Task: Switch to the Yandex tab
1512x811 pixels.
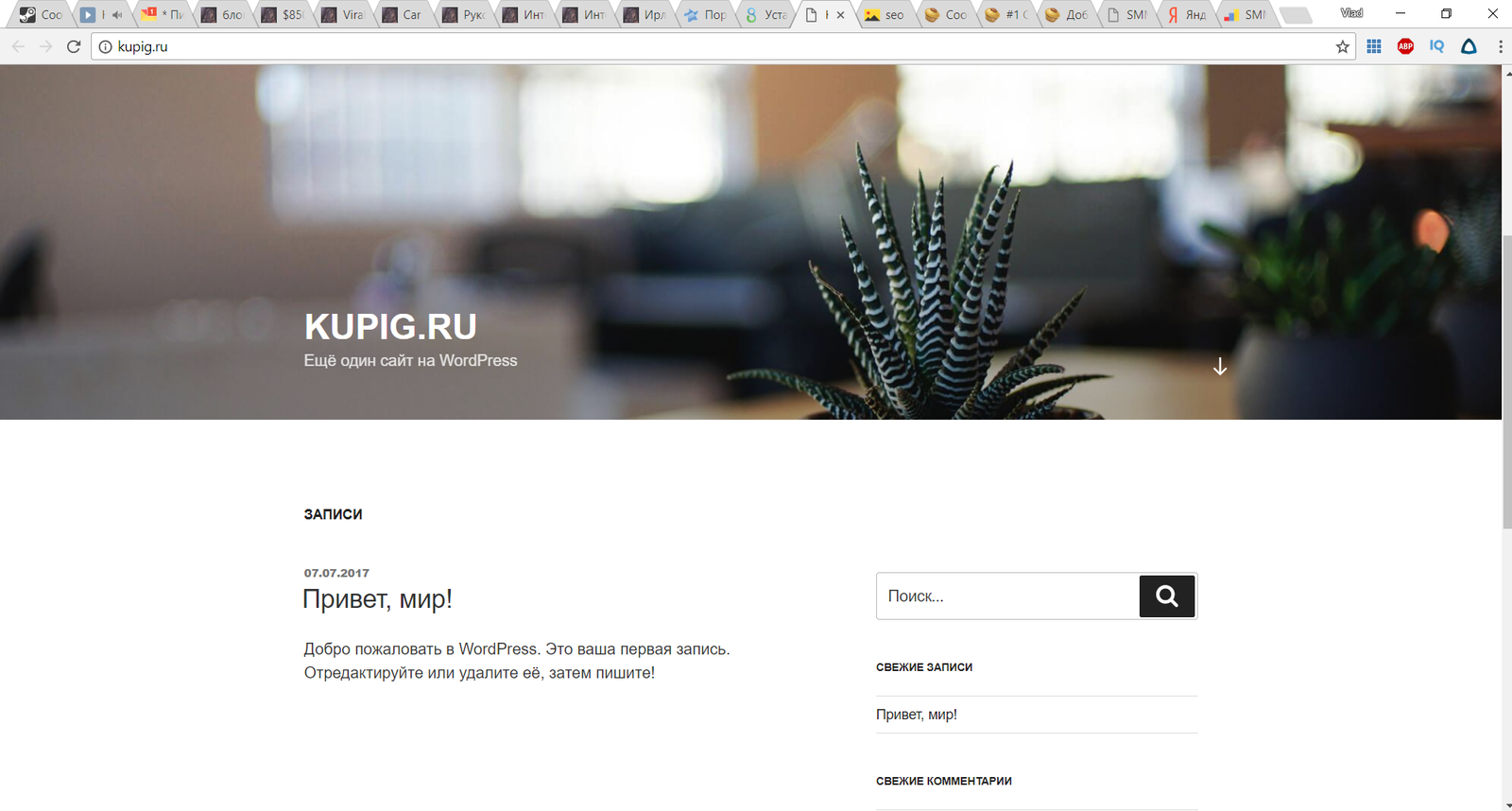Action: [1187, 15]
